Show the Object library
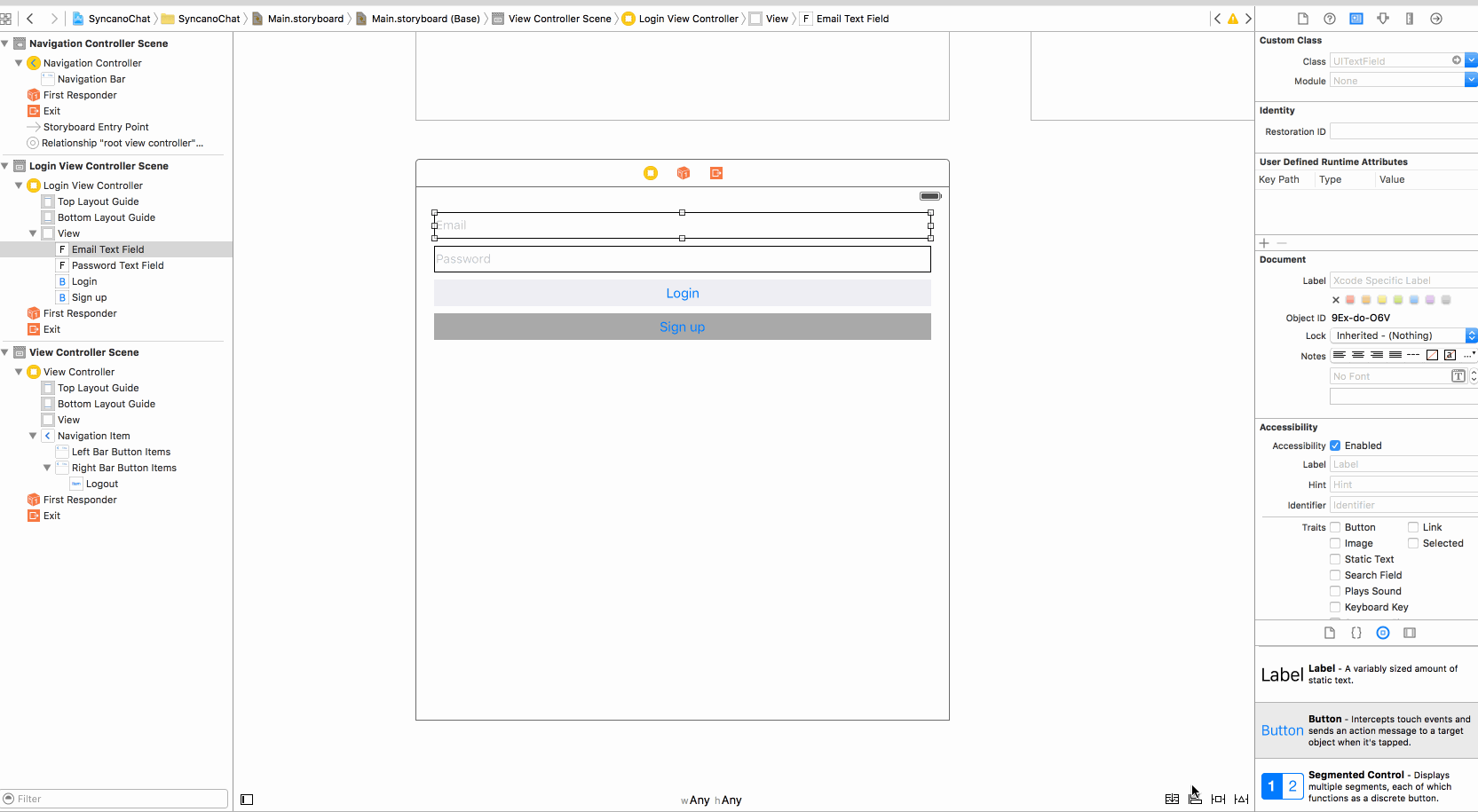Screen dimensions: 1478x812 1383,633
